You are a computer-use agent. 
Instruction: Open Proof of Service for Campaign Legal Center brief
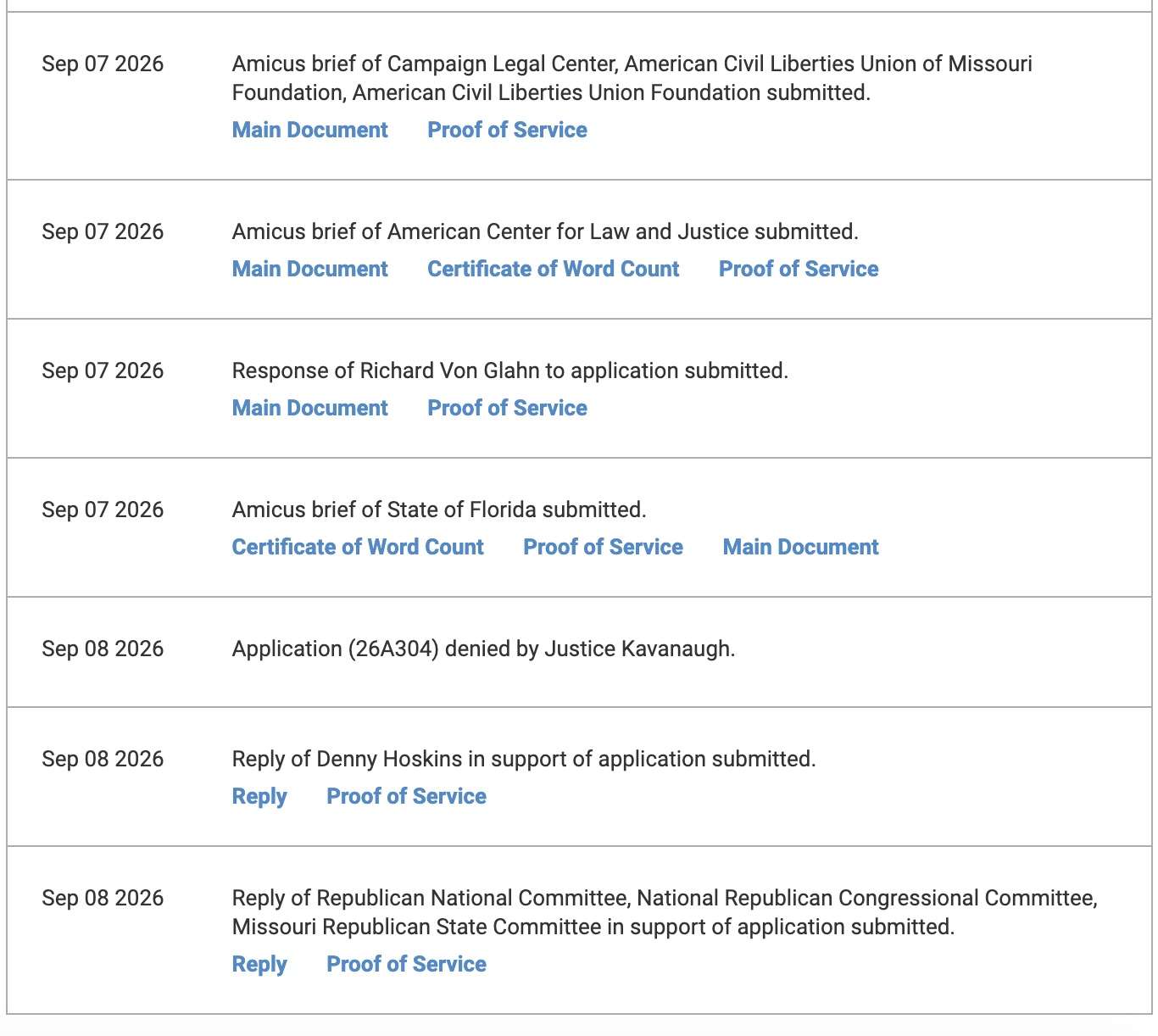click(507, 130)
